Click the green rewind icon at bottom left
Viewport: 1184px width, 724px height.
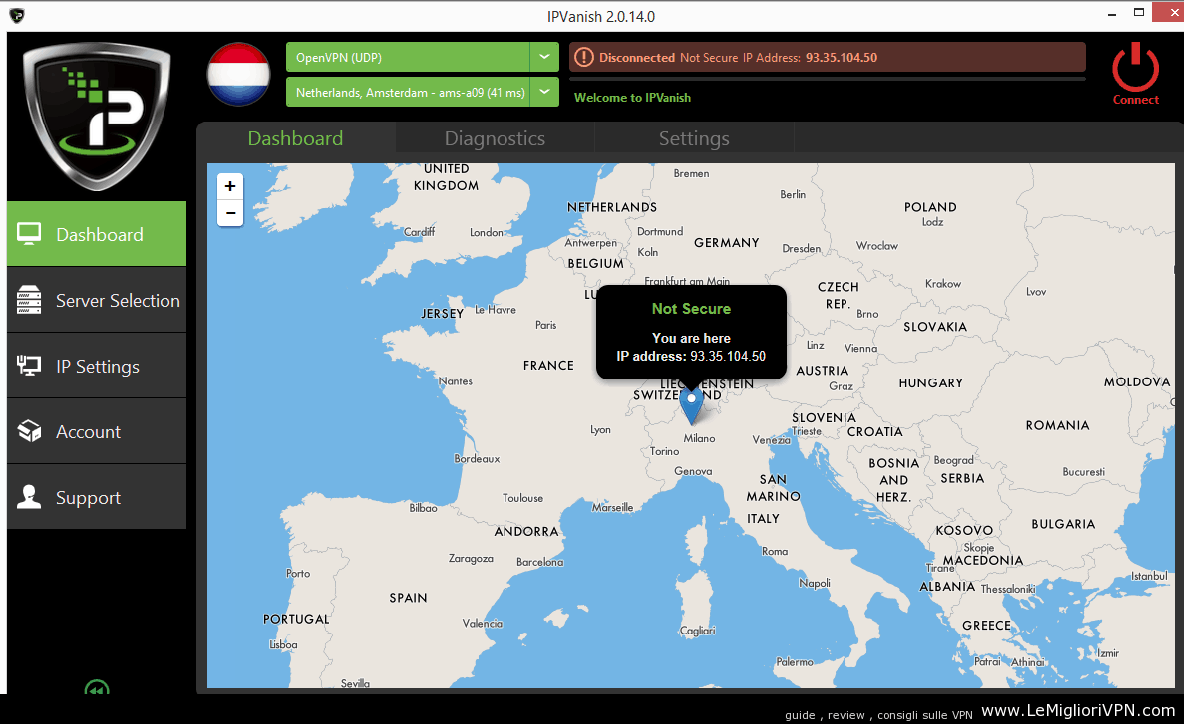click(x=97, y=689)
